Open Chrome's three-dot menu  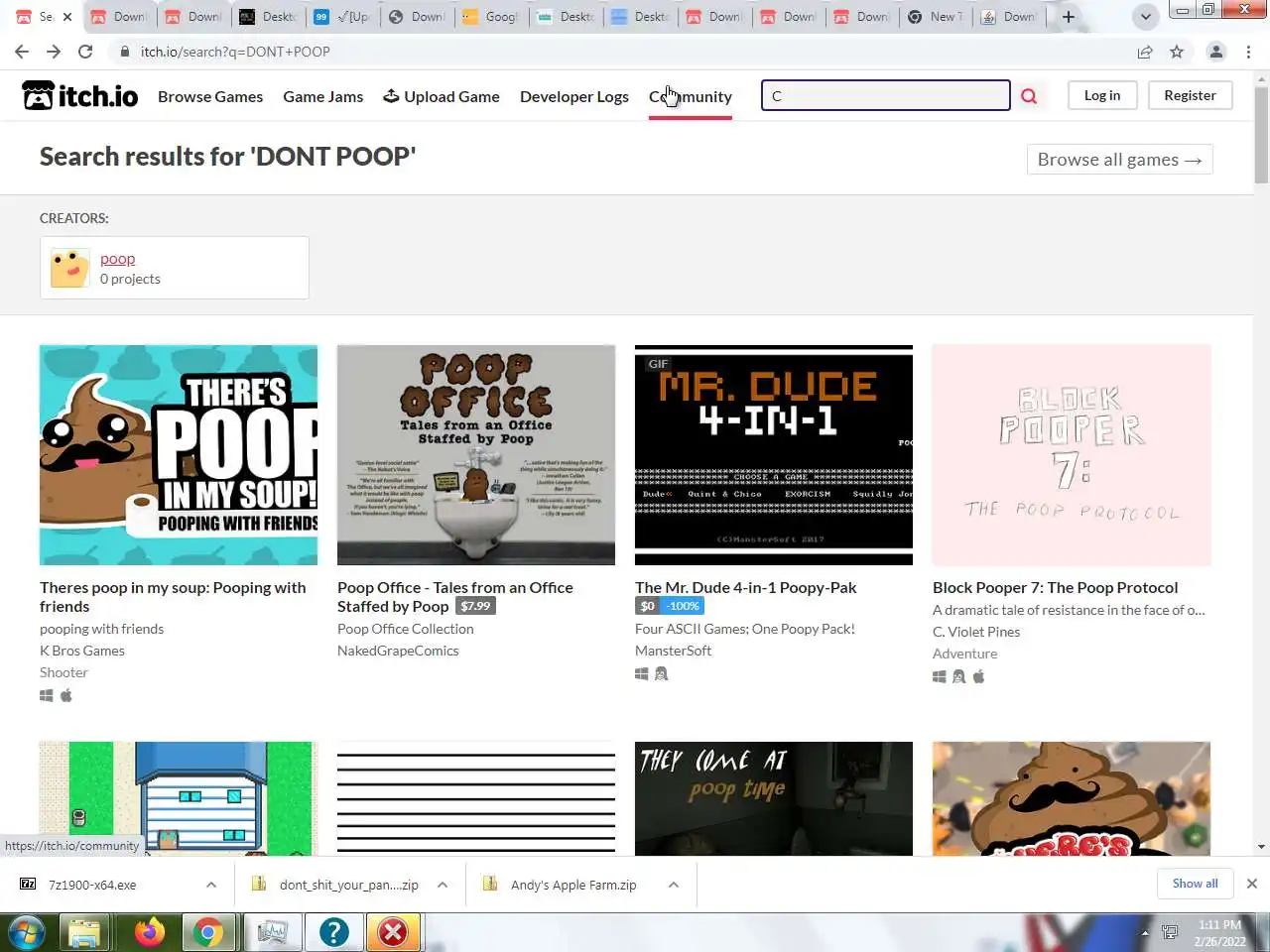1248,52
